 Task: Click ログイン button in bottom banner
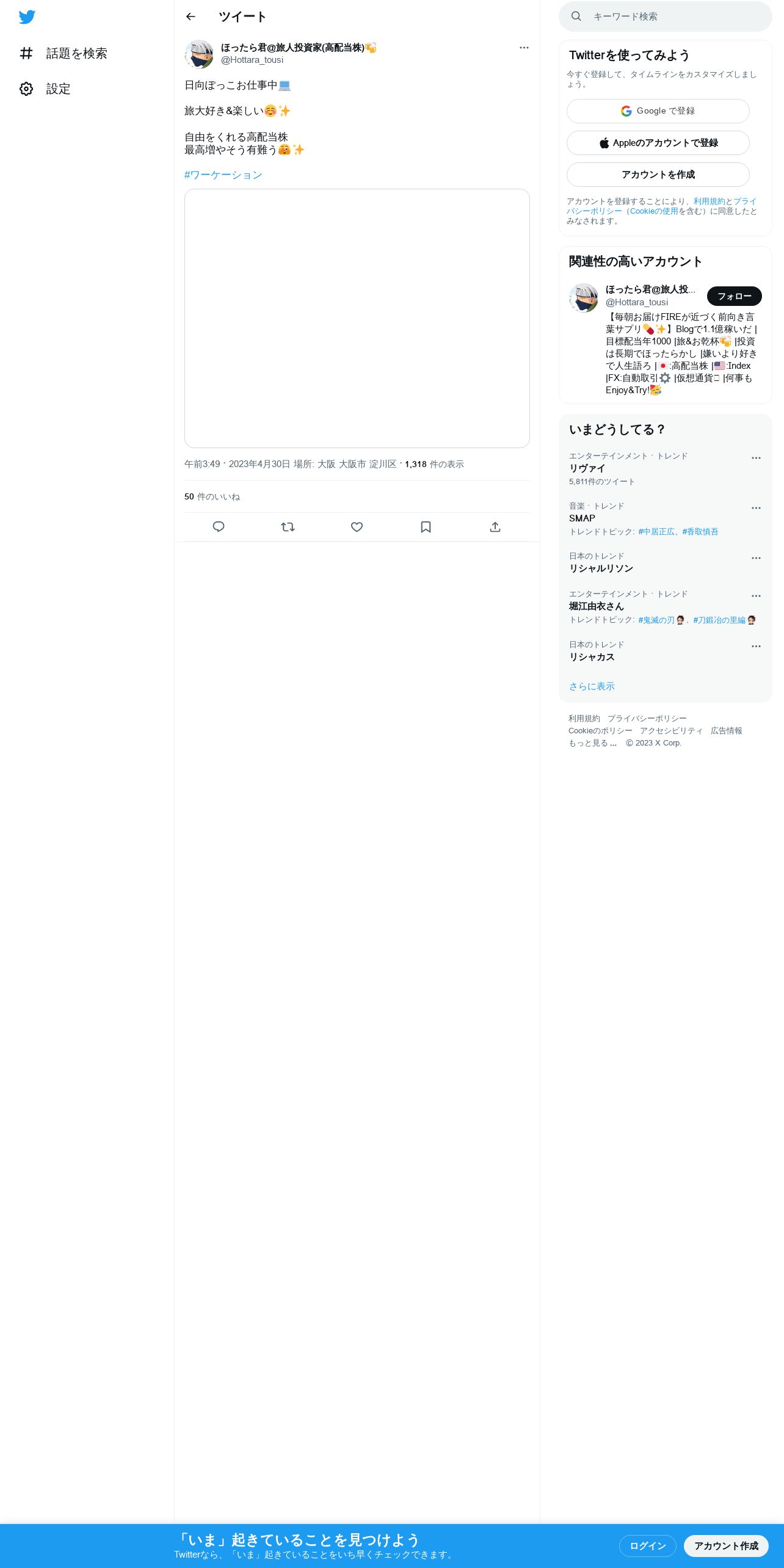[648, 1546]
